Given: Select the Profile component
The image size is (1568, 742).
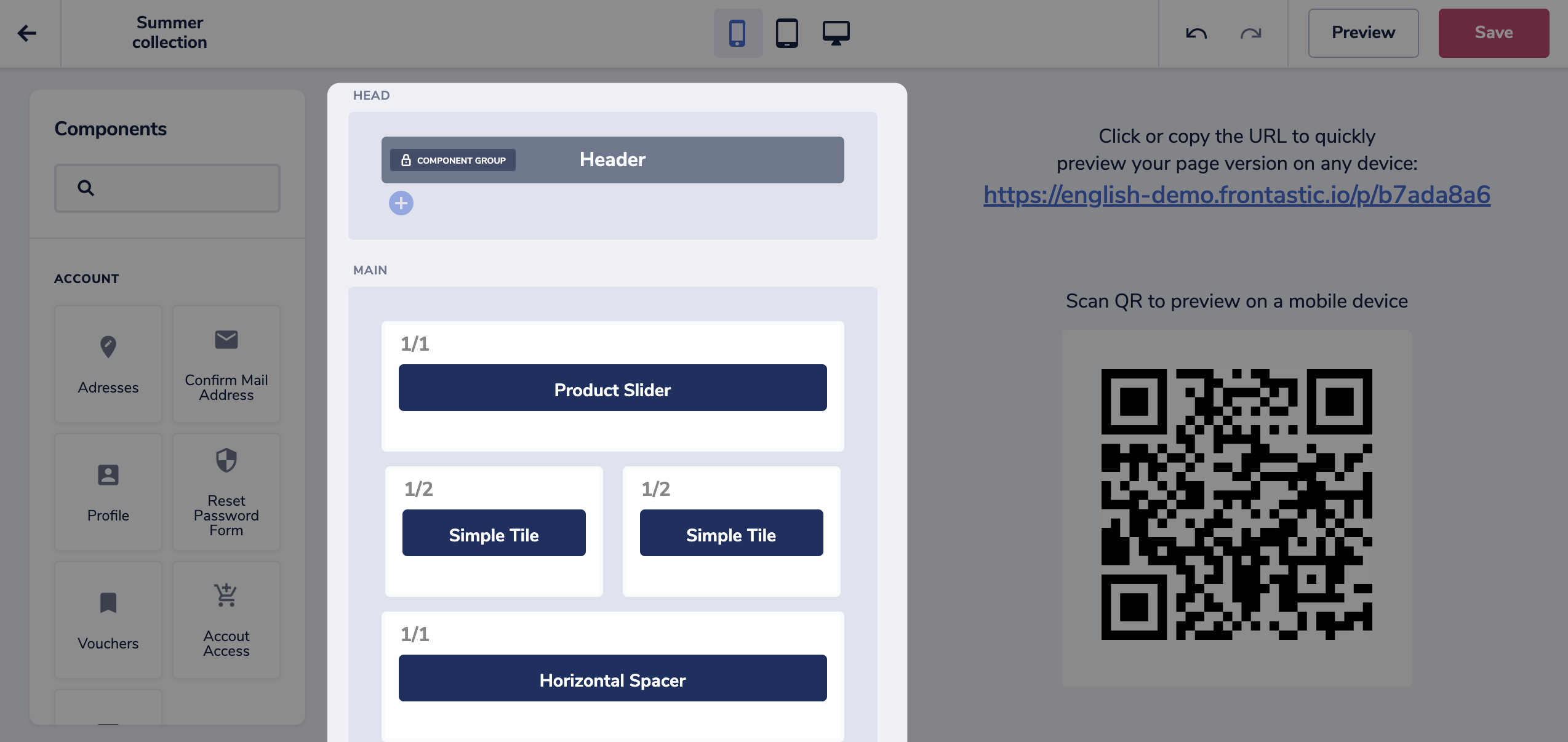Looking at the screenshot, I should [x=108, y=492].
